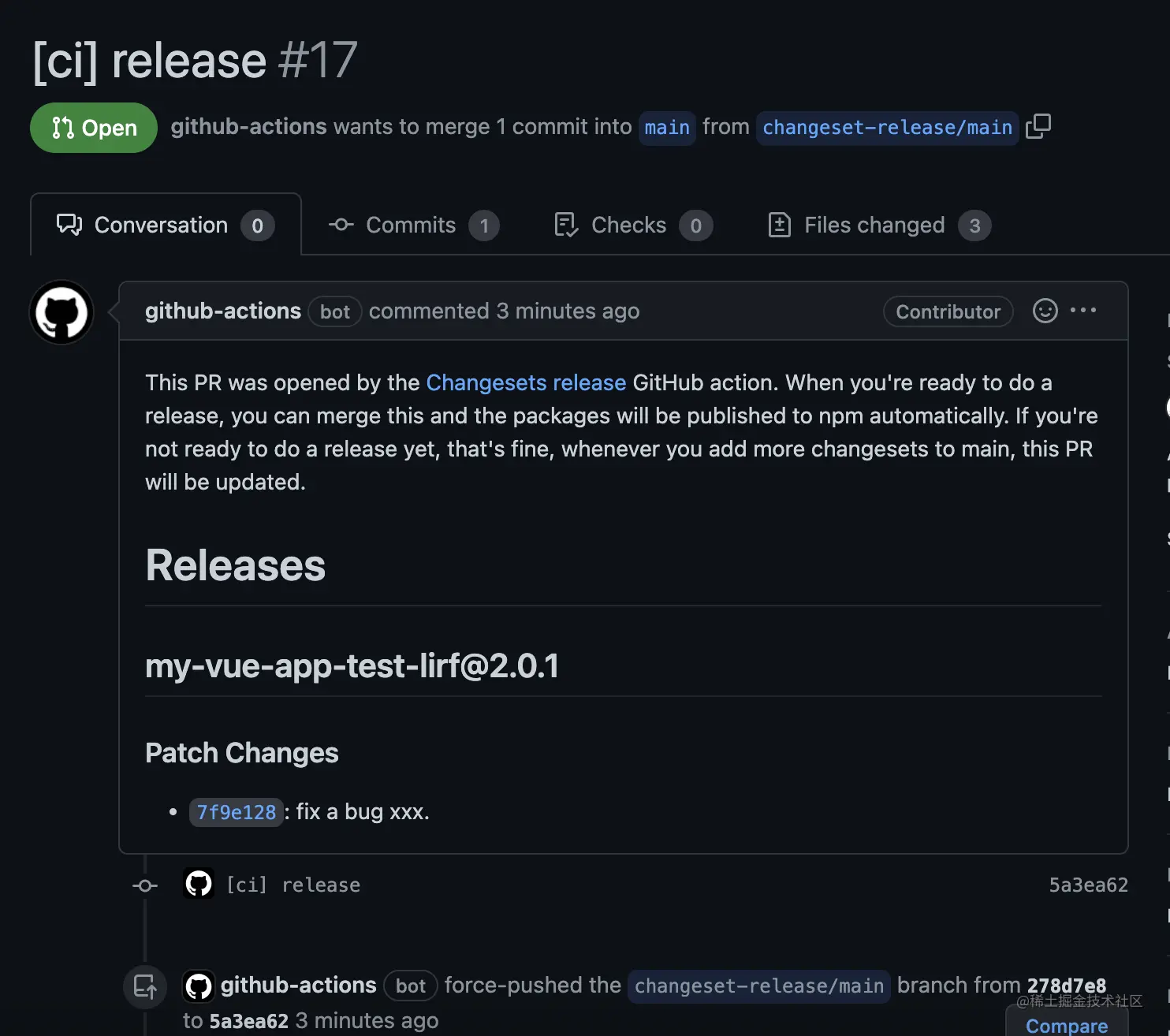Click commit hash 5a3ea62 on the right

[x=1088, y=885]
